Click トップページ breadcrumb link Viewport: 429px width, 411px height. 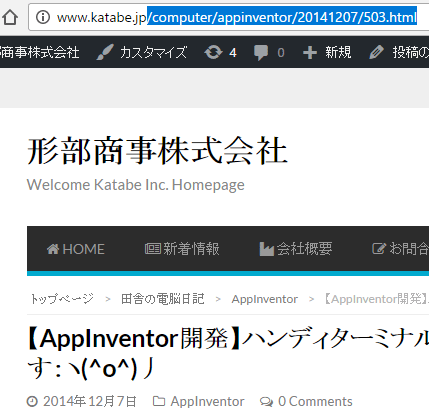coord(62,299)
